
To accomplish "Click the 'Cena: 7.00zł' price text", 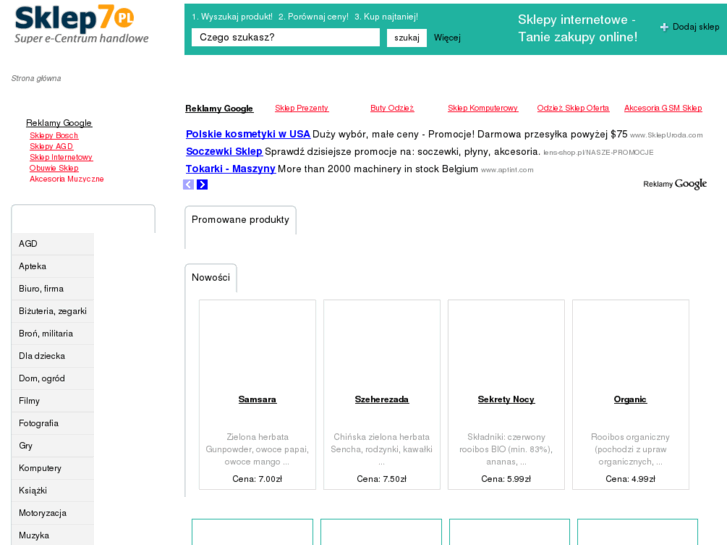I will [x=257, y=479].
